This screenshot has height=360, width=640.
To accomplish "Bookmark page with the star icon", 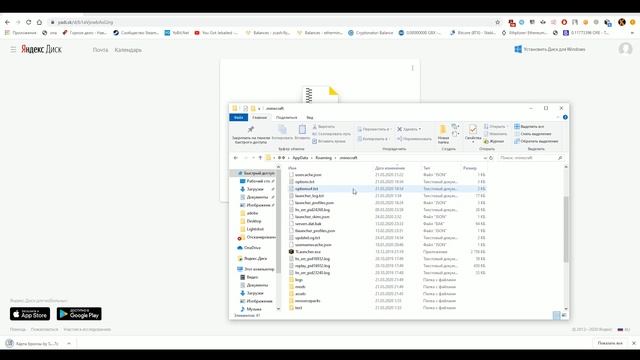I will coord(498,22).
